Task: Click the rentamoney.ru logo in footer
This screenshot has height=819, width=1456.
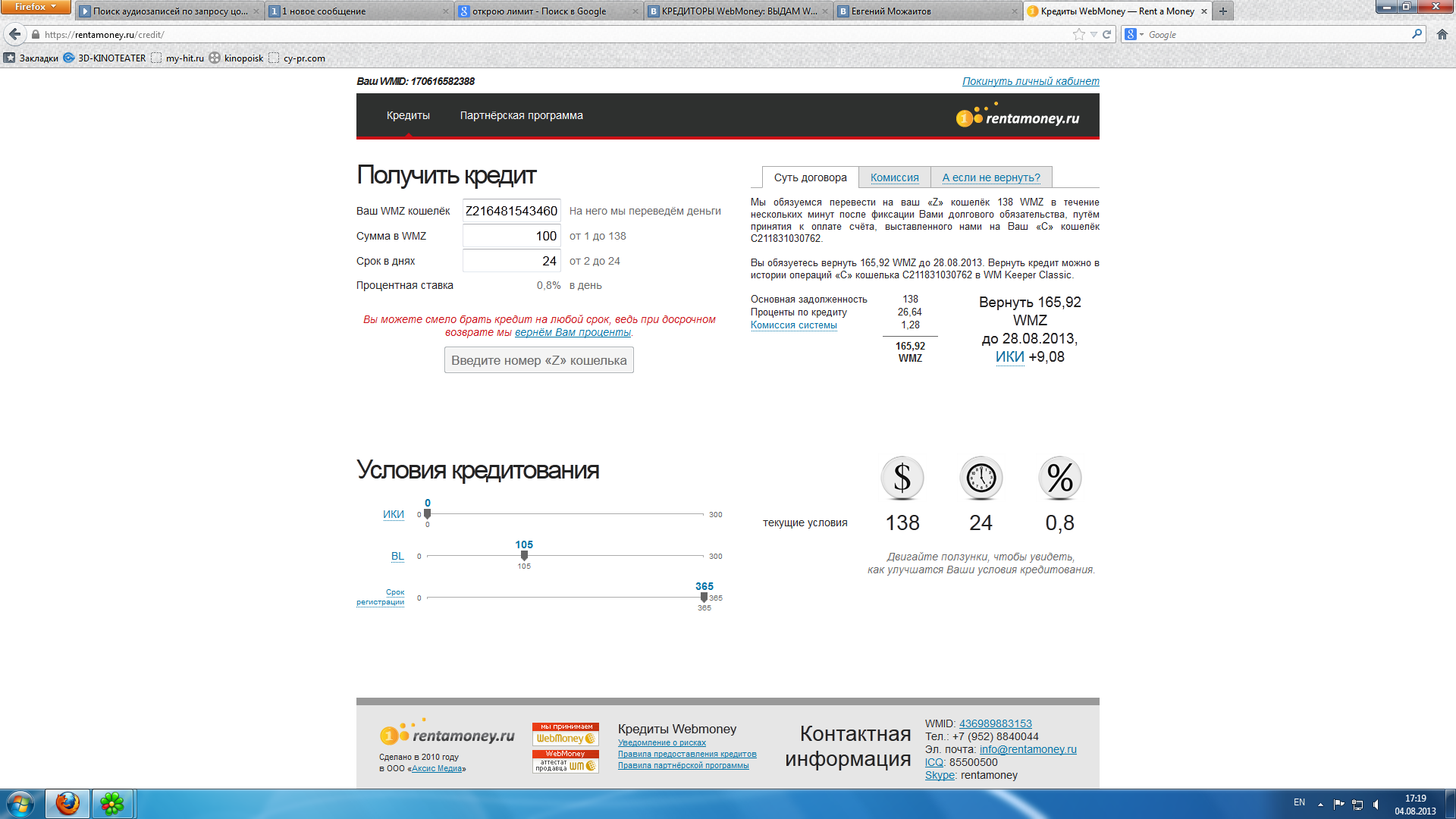Action: (447, 733)
